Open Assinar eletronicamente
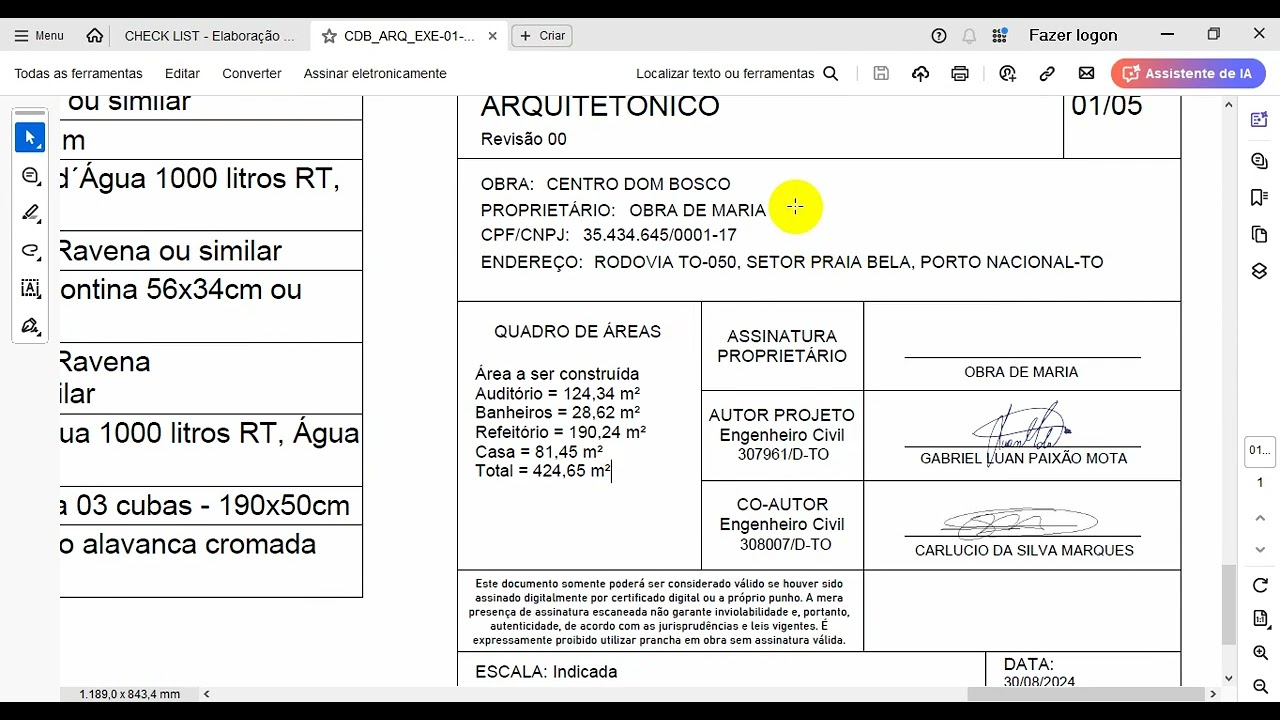 375,73
